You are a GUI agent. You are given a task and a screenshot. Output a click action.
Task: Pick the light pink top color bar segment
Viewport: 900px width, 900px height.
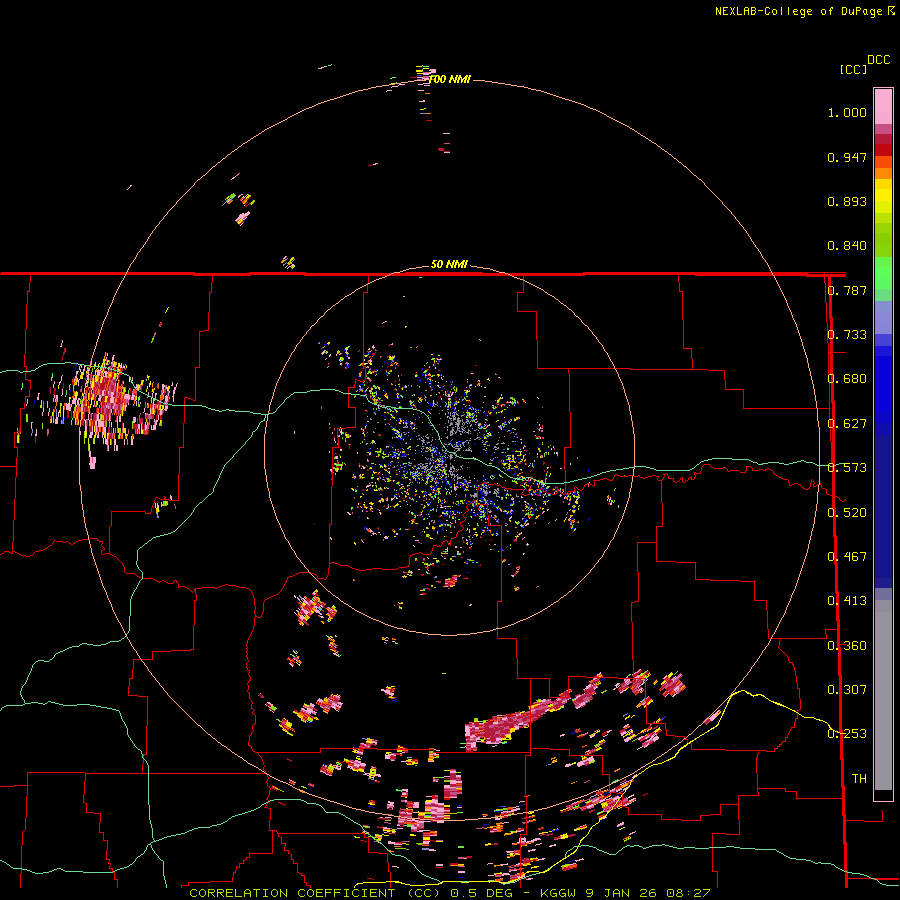tap(883, 106)
